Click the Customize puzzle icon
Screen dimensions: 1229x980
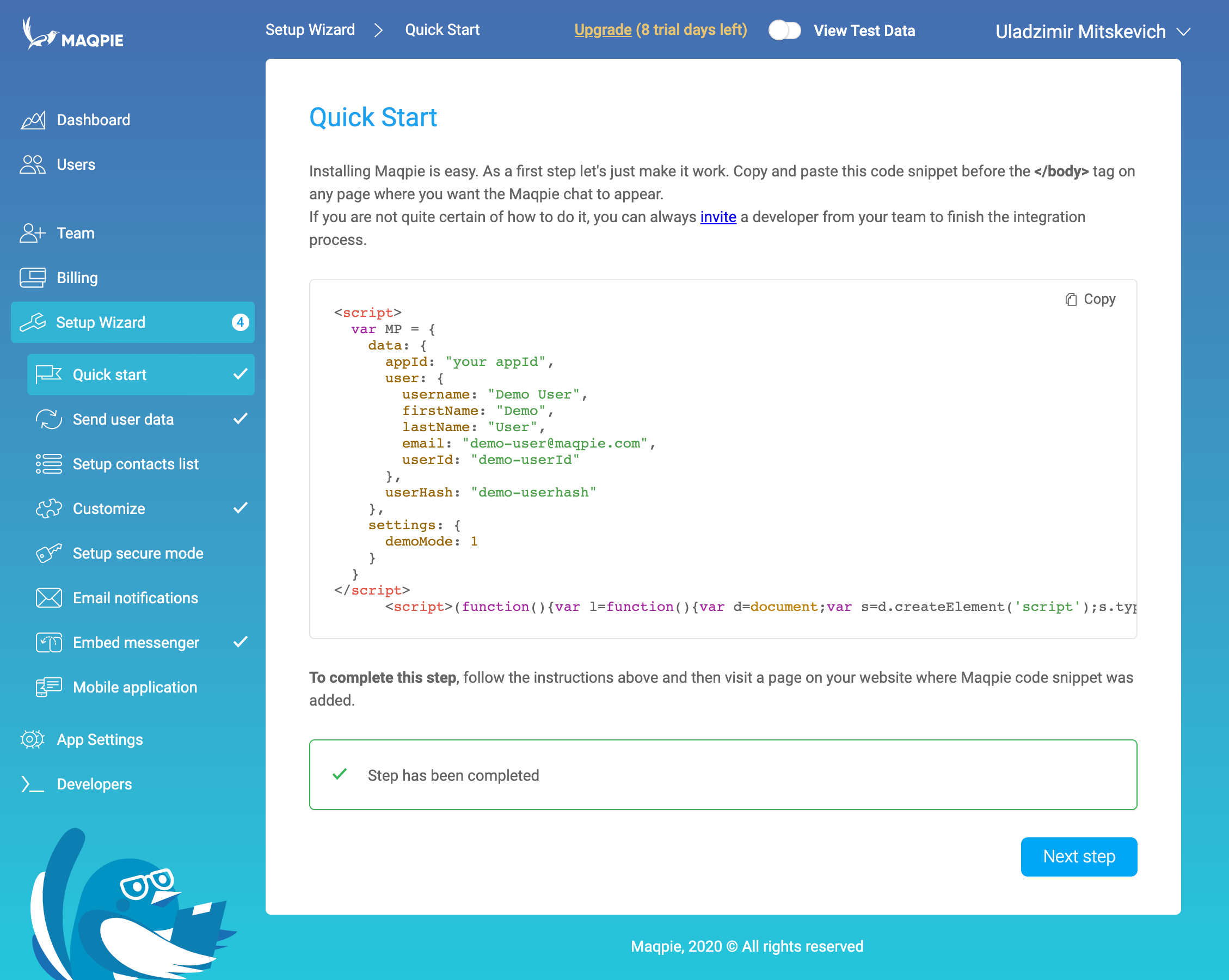(x=49, y=509)
